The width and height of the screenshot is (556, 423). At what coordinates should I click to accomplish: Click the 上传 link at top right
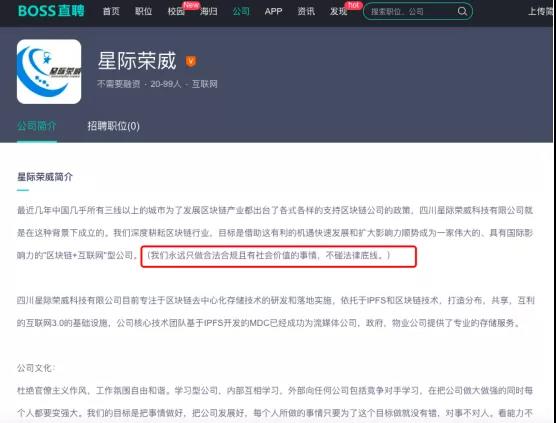click(540, 11)
